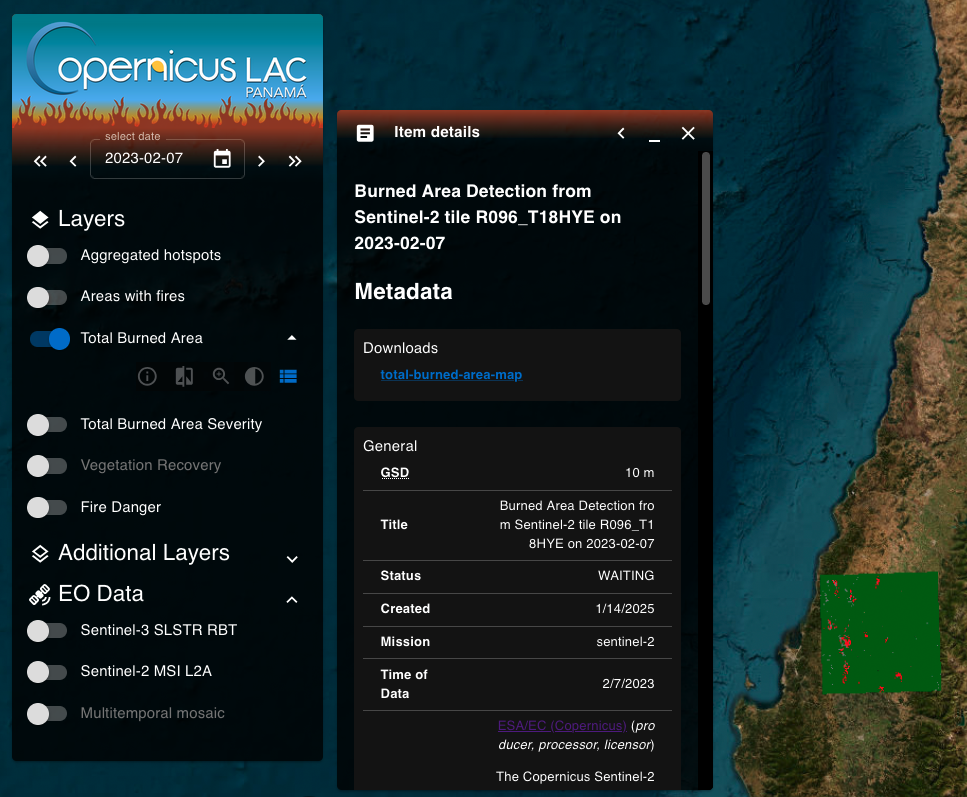This screenshot has width=967, height=797.
Task: Collapse Total Burned Area layer options
Action: tap(291, 338)
